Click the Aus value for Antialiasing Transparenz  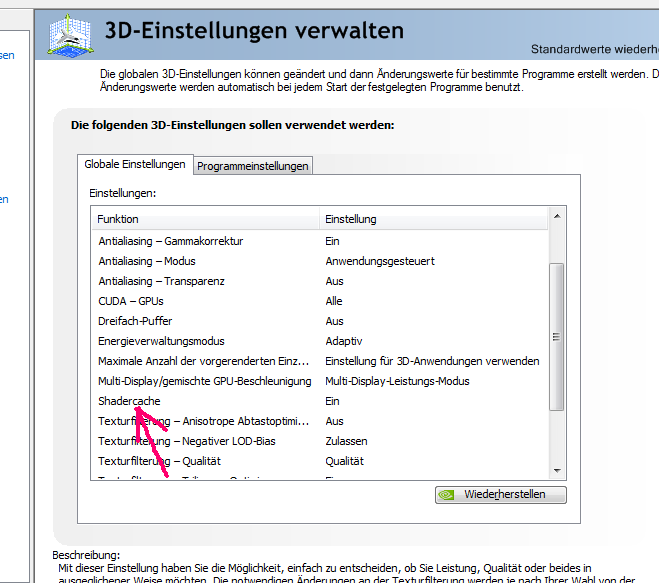(x=334, y=281)
